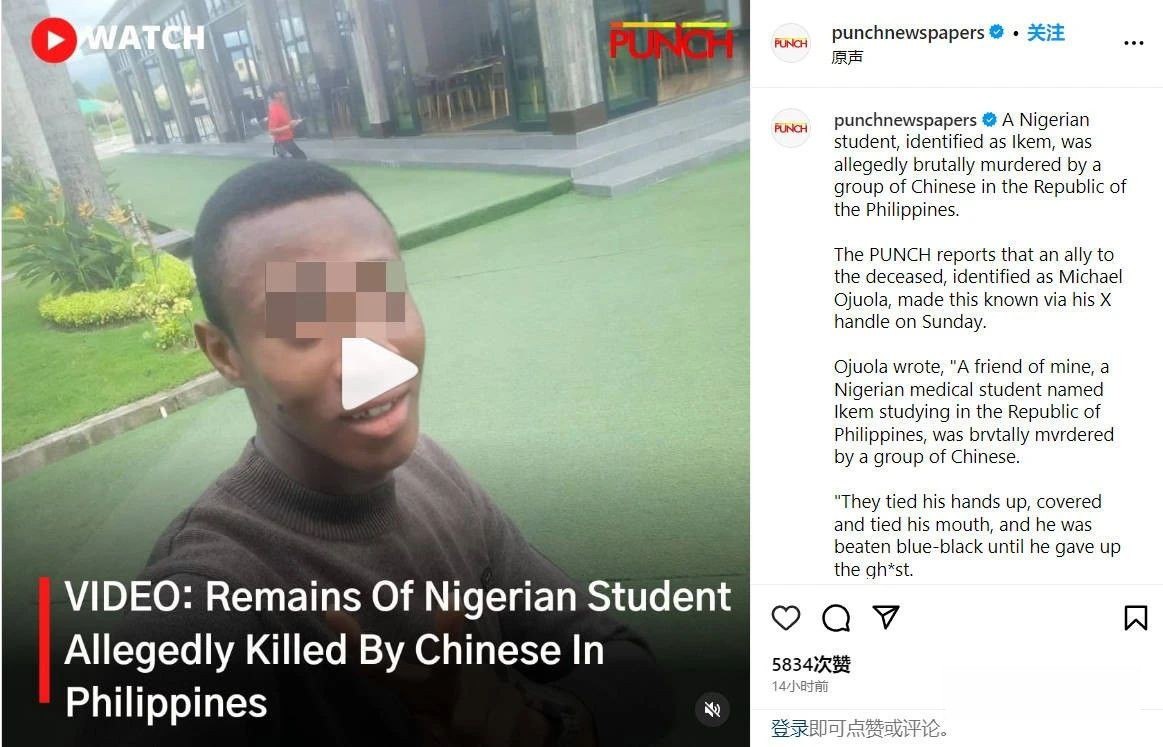Like the post with heart icon

pyautogui.click(x=785, y=617)
